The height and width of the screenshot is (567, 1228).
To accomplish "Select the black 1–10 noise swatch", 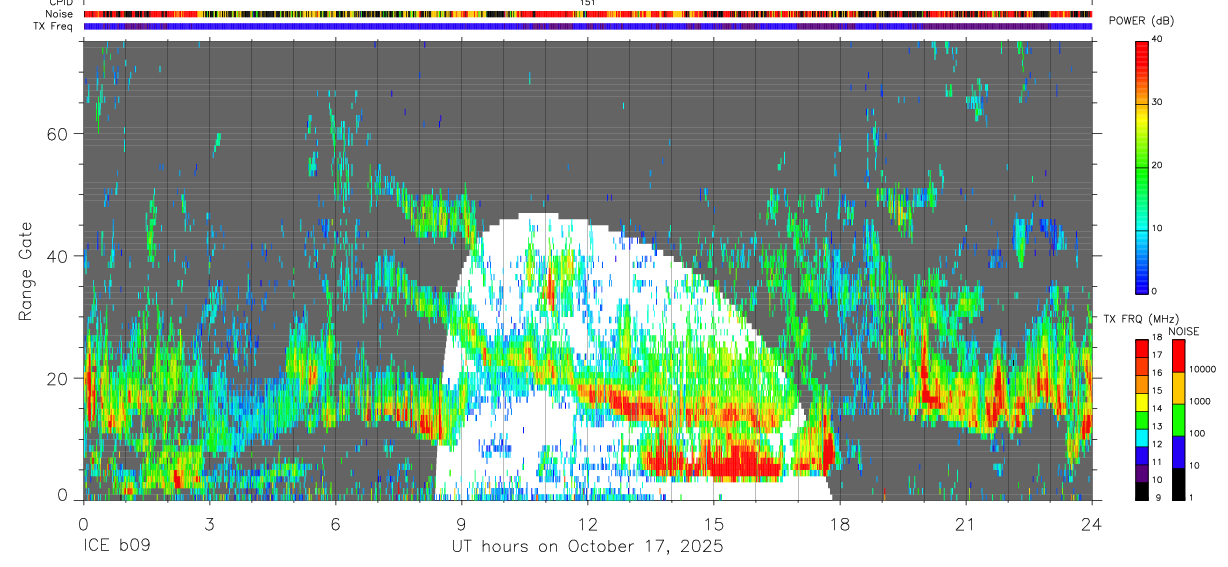I will coord(1178,484).
